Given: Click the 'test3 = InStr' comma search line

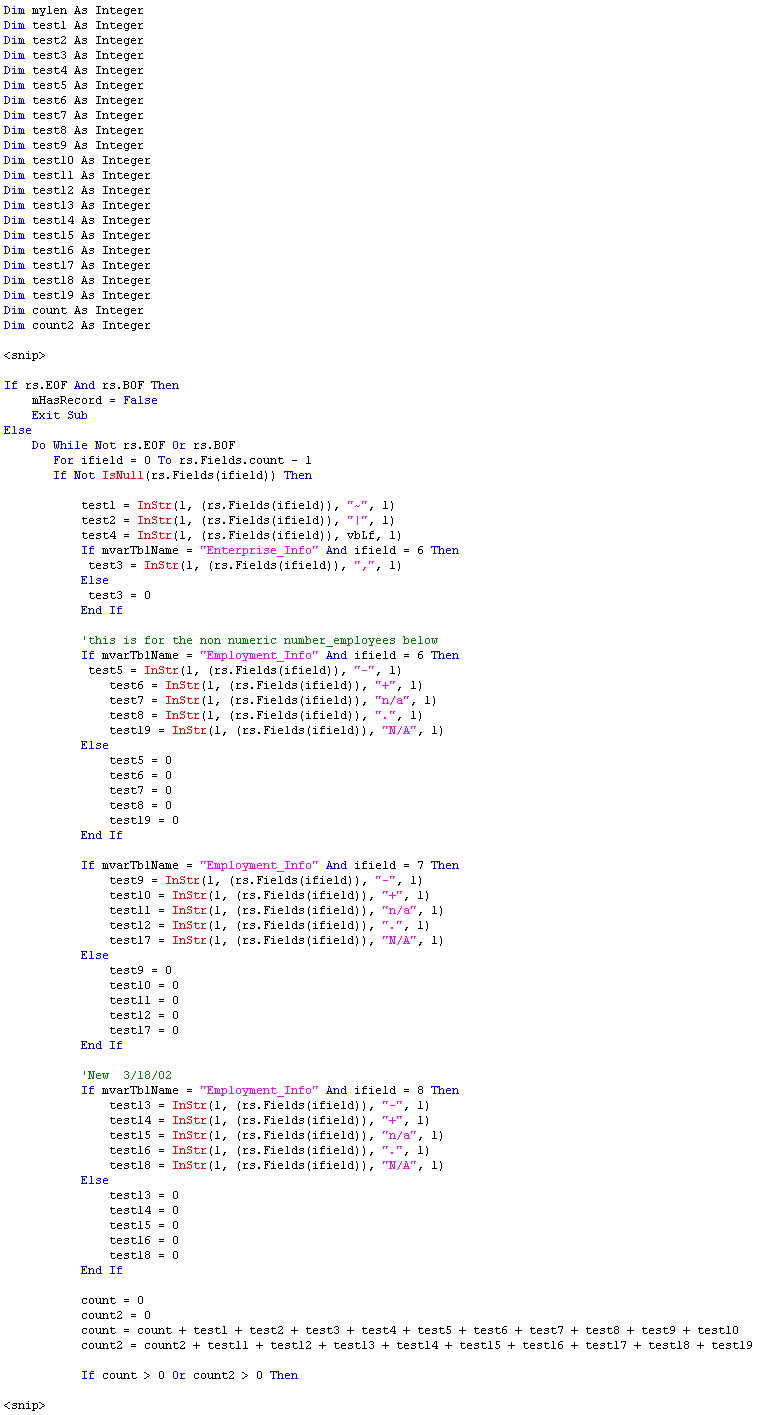Looking at the screenshot, I should pos(245,565).
